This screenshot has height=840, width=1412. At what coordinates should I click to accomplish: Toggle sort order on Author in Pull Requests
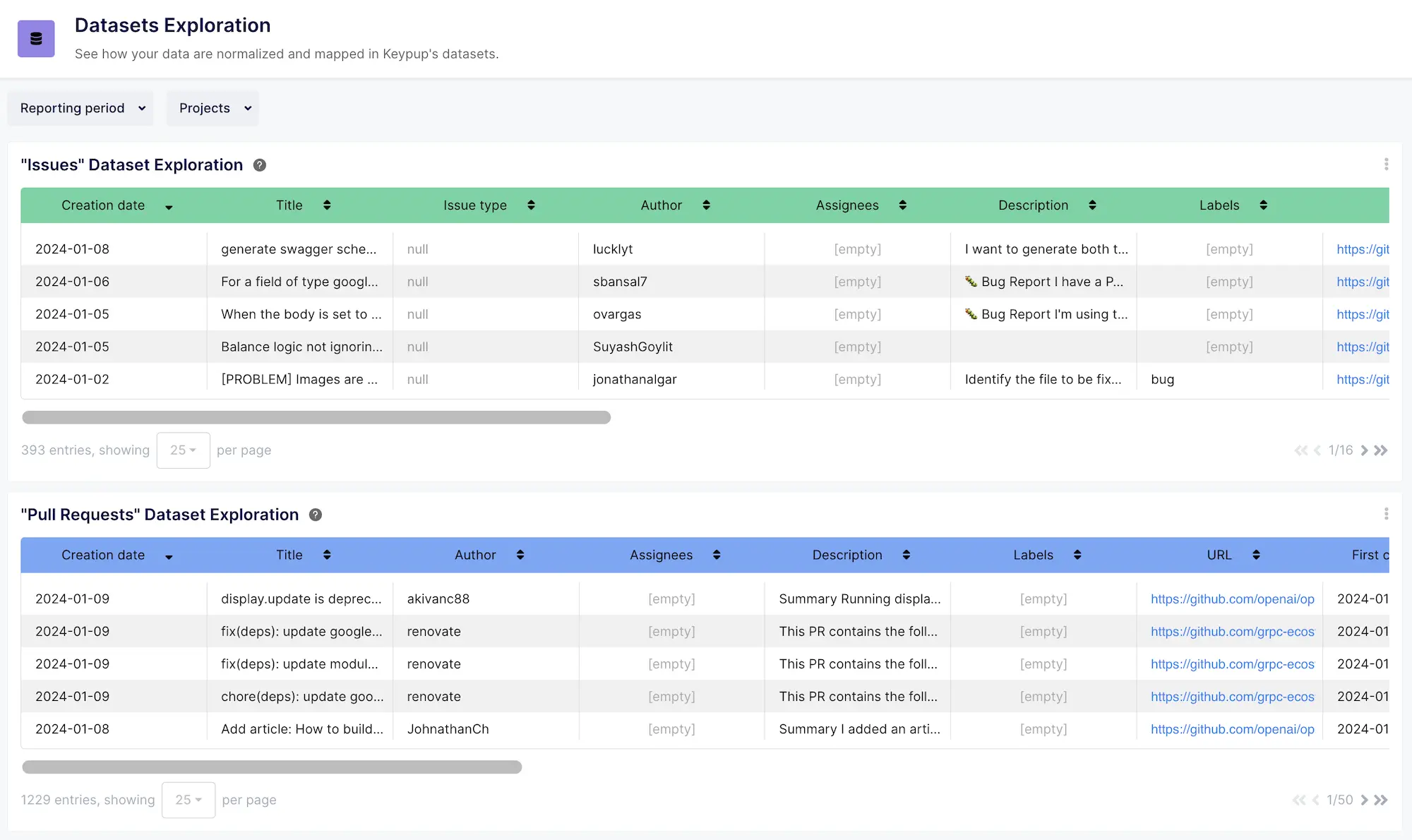(x=520, y=555)
